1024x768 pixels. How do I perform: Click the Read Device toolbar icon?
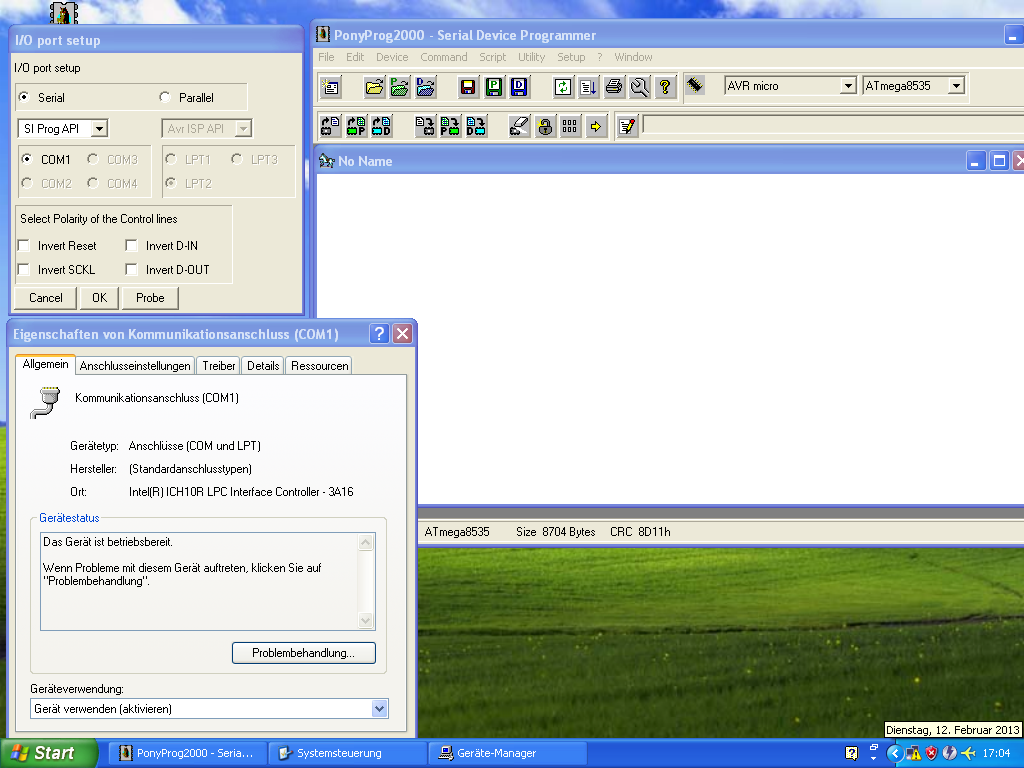(331, 126)
